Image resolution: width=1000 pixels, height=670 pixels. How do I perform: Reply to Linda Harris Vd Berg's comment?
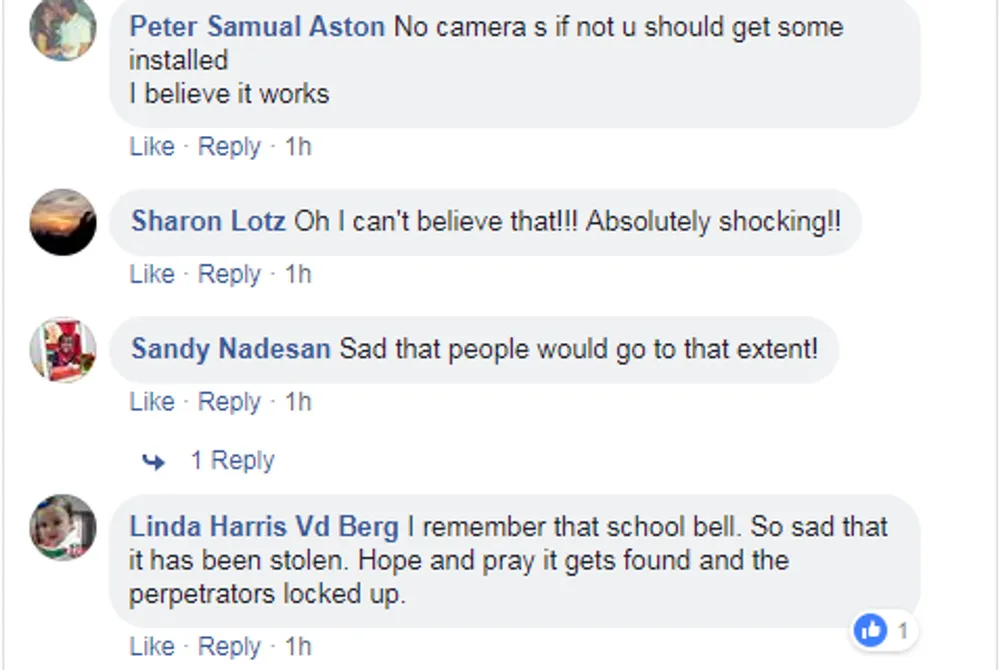[x=229, y=646]
